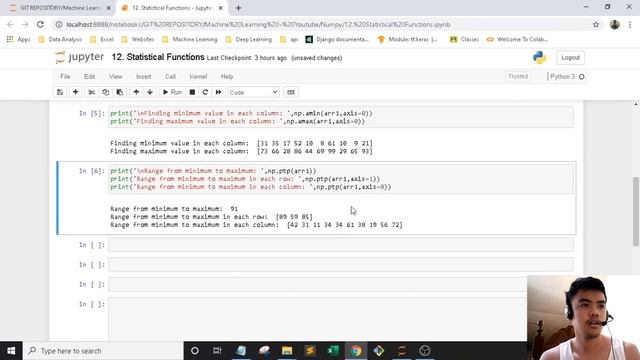The width and height of the screenshot is (640, 360).
Task: Rename the notebook title 12. Statistical Functions
Action: 158,57
